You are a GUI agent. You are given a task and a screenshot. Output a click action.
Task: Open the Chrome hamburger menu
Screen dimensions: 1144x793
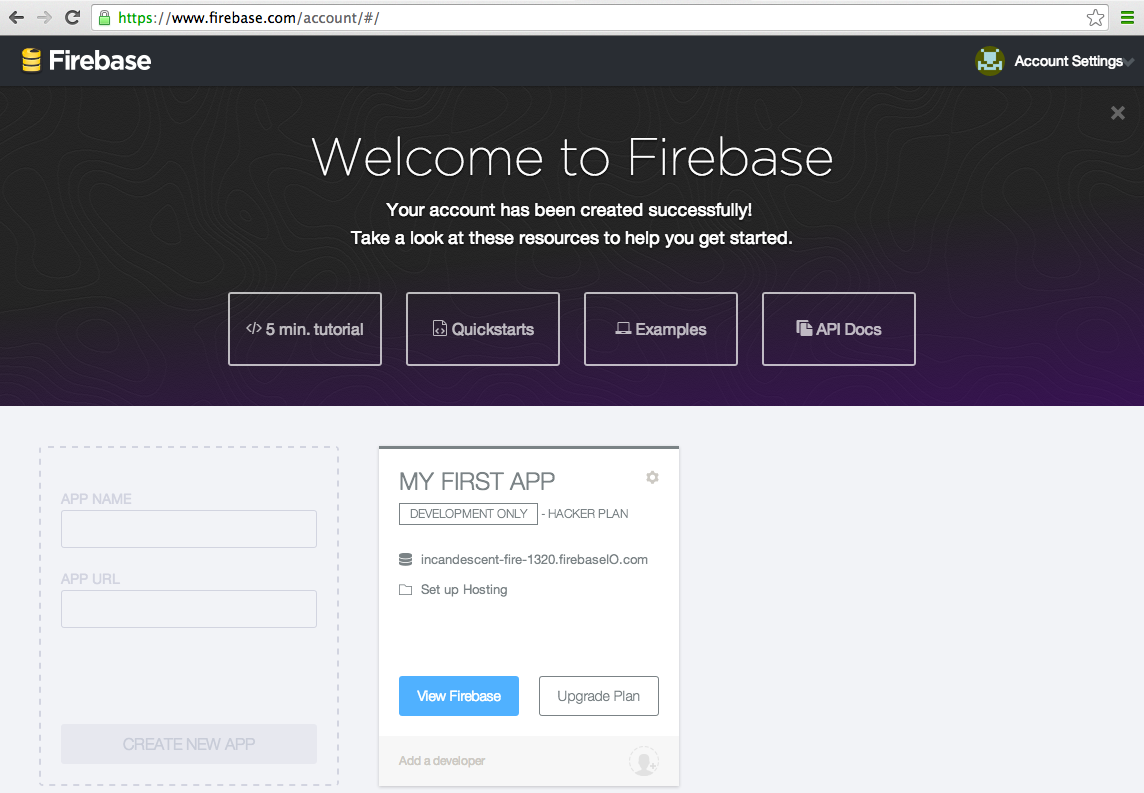(x=1127, y=17)
